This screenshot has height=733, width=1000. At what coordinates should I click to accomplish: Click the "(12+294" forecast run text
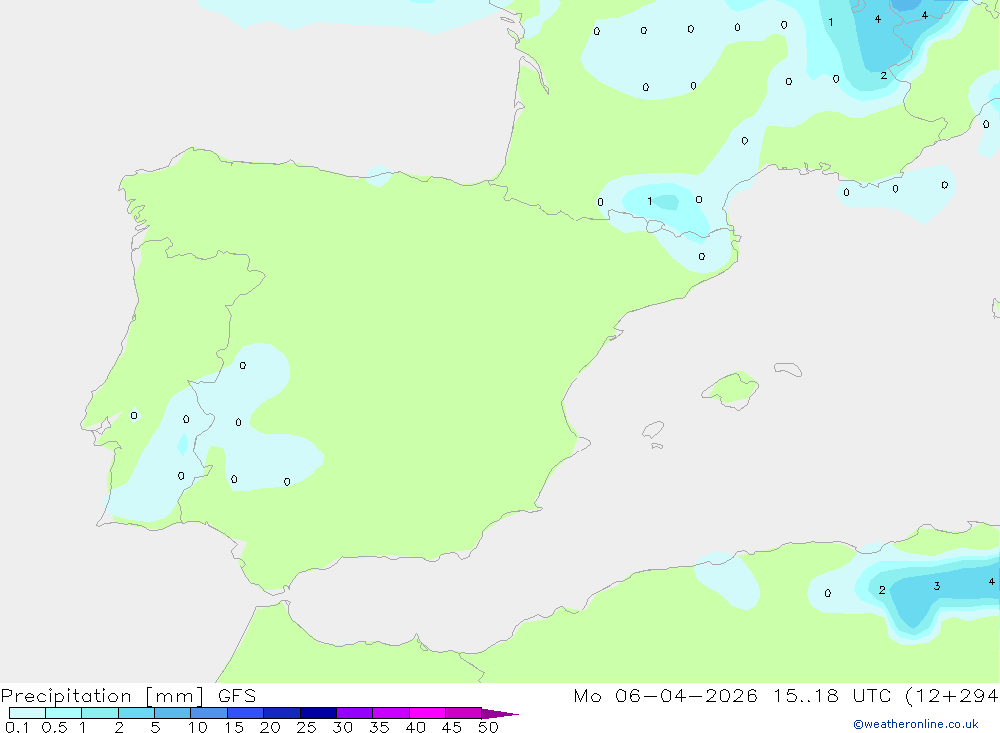pos(952,696)
